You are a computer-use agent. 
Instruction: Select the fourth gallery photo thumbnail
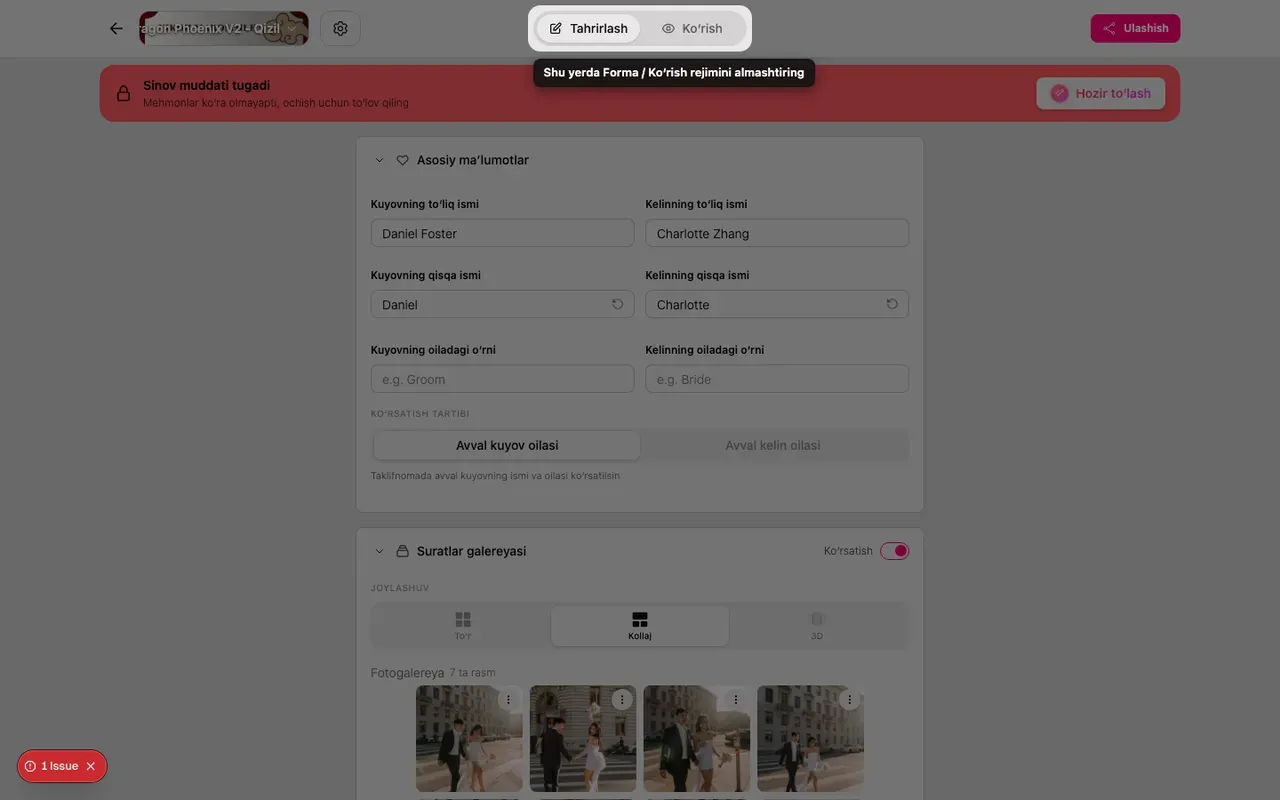tap(811, 739)
